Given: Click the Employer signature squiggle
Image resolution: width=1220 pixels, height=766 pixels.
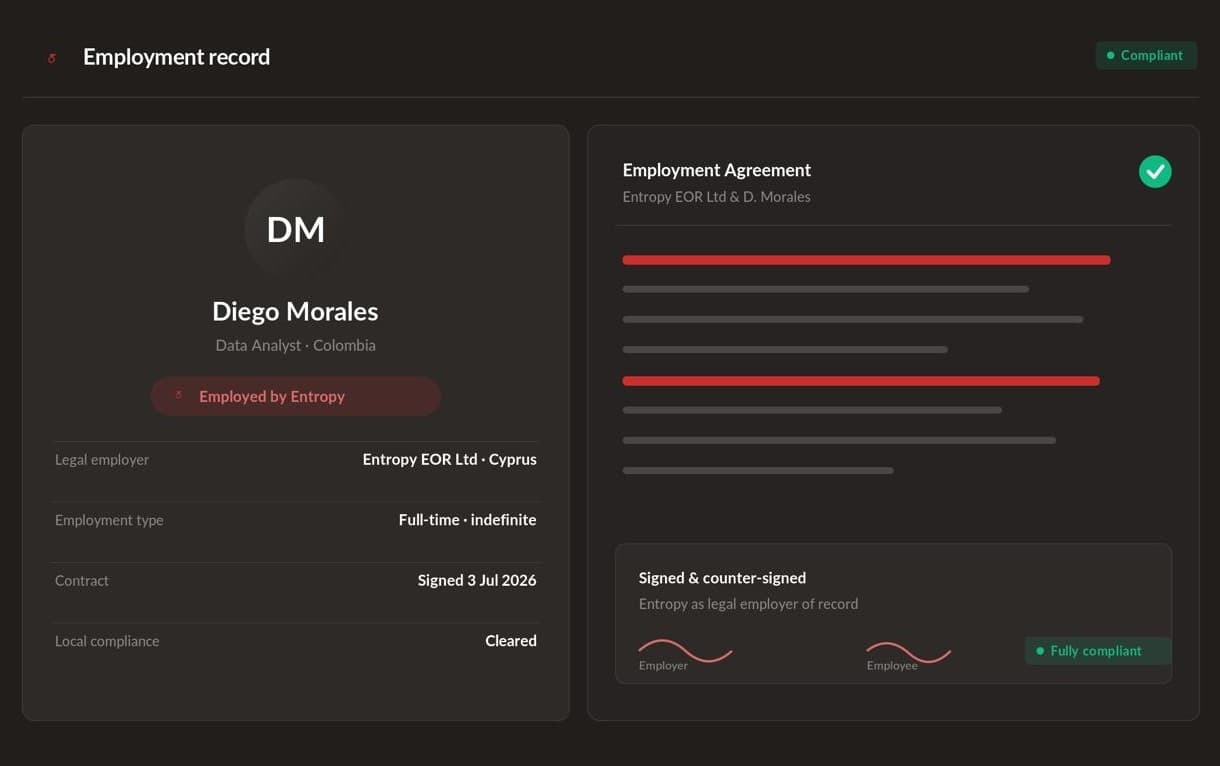Looking at the screenshot, I should [685, 650].
